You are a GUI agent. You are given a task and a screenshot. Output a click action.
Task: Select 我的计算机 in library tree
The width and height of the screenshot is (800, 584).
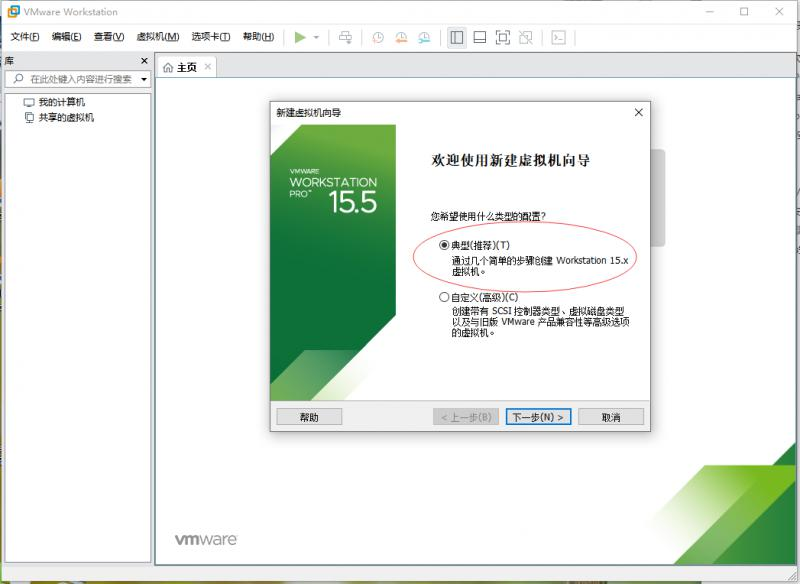[x=62, y=102]
